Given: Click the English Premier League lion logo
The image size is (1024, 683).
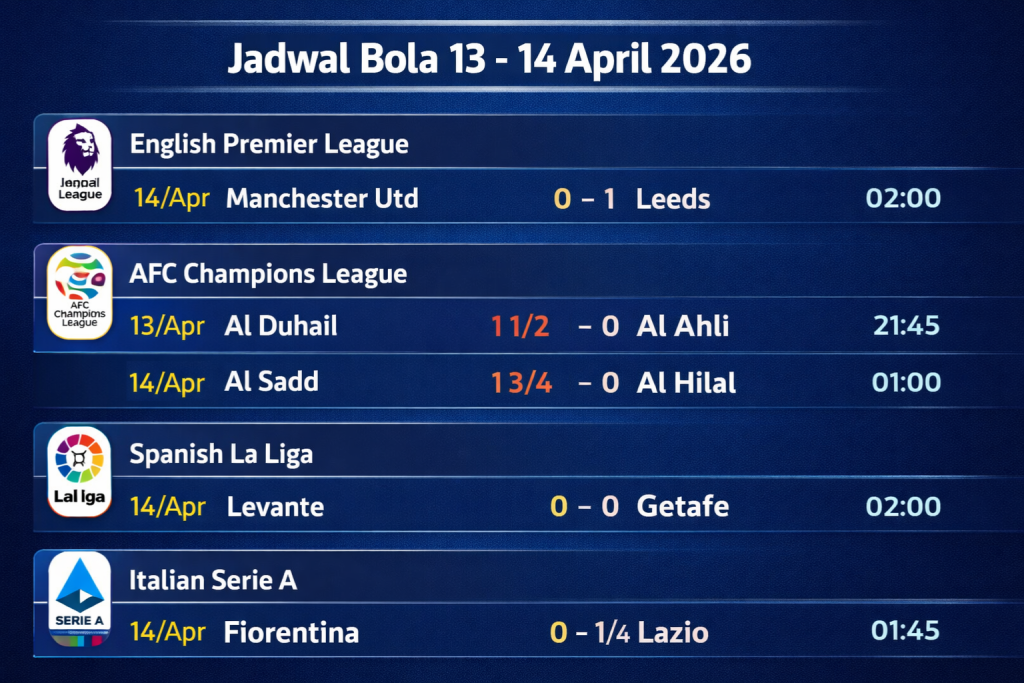Looking at the screenshot, I should pos(81,165).
